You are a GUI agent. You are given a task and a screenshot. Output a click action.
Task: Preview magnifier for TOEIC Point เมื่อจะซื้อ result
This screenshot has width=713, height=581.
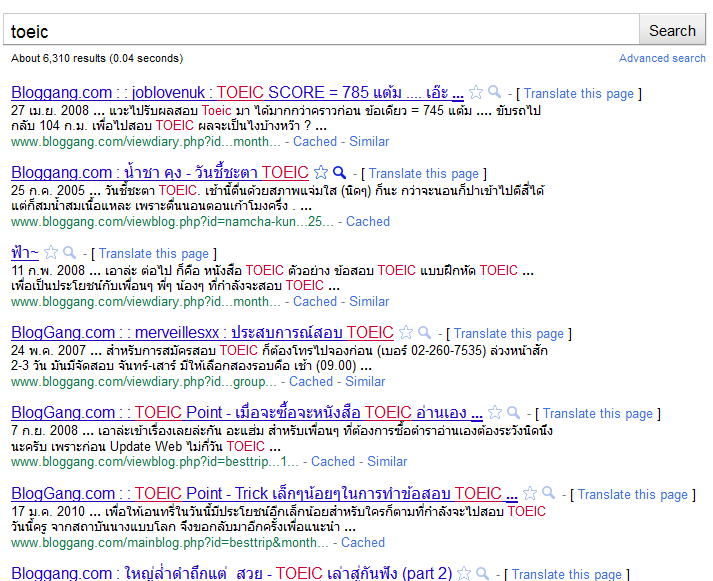coord(513,412)
